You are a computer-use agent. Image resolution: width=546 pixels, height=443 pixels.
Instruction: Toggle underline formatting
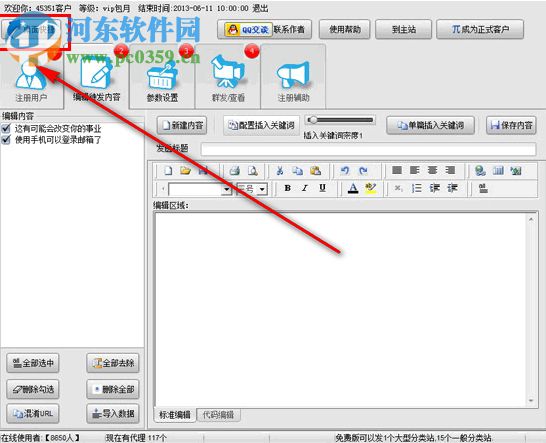point(322,188)
